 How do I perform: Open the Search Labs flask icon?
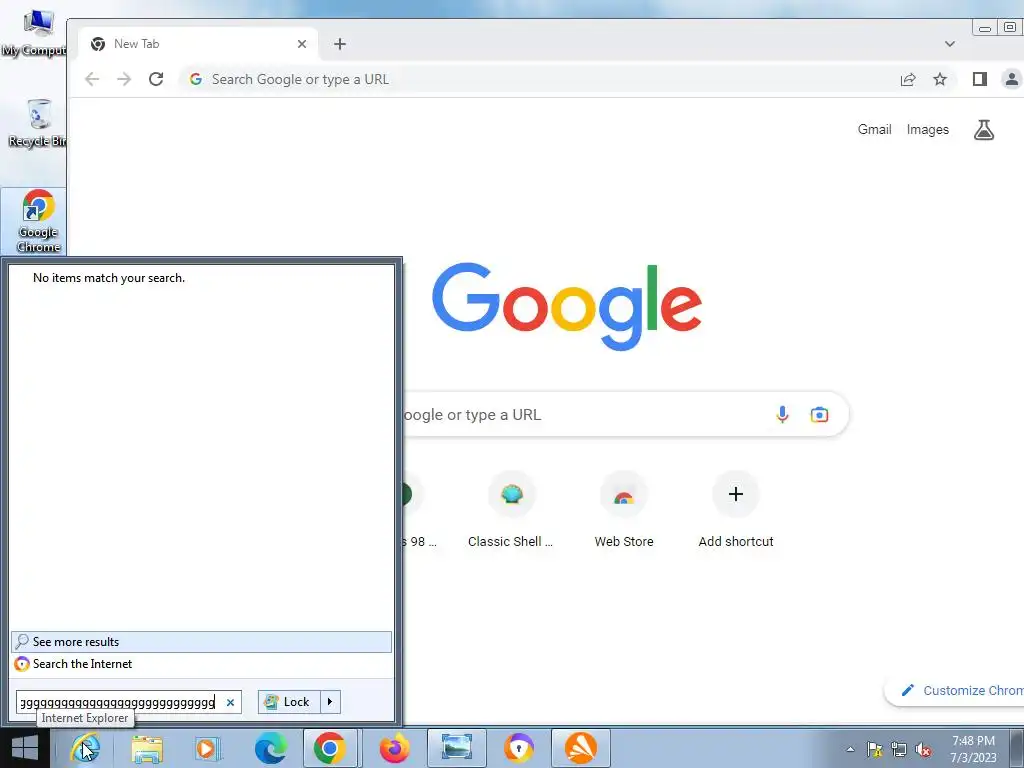coord(984,129)
